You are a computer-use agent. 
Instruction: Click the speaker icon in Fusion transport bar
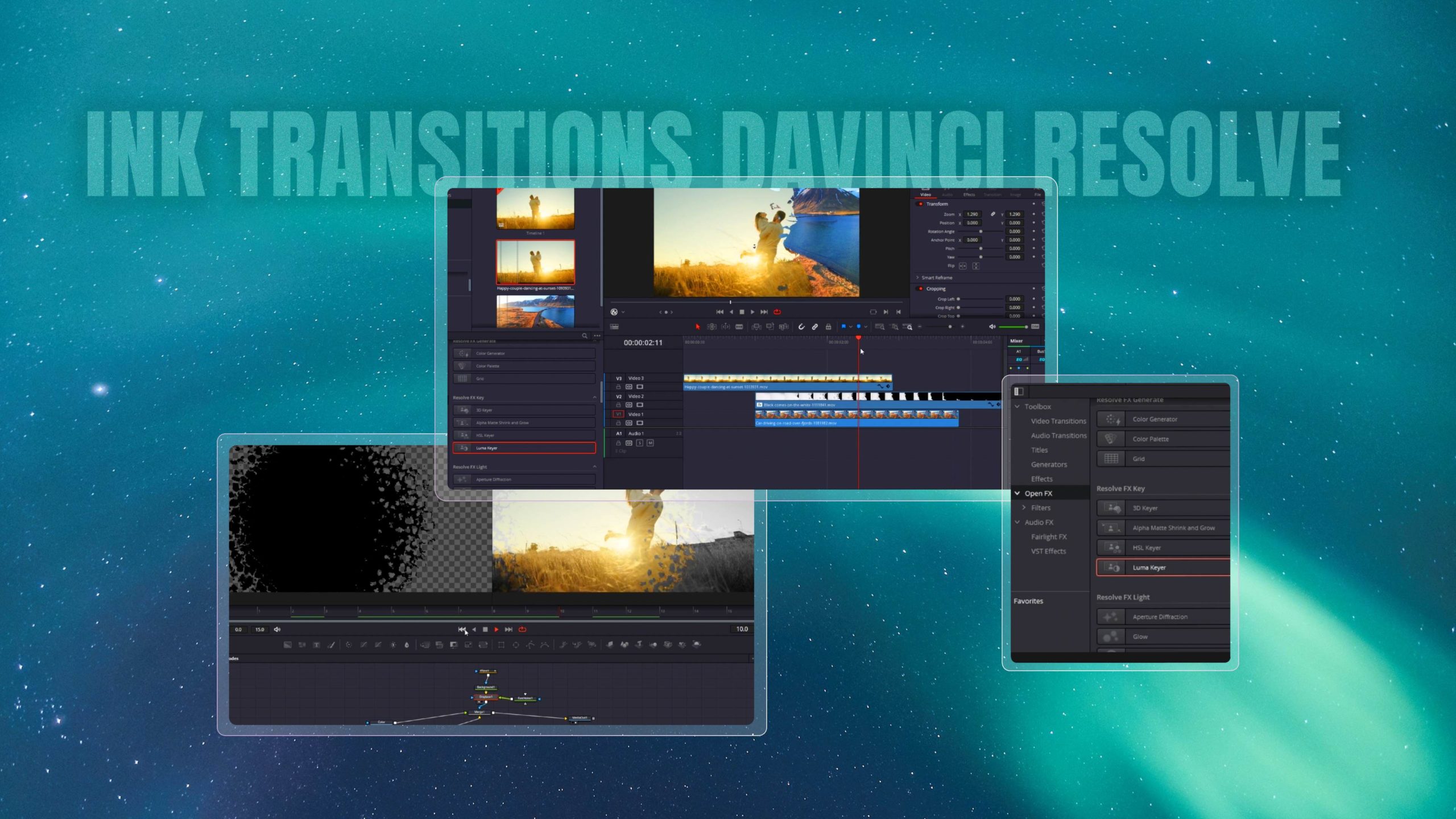(277, 629)
